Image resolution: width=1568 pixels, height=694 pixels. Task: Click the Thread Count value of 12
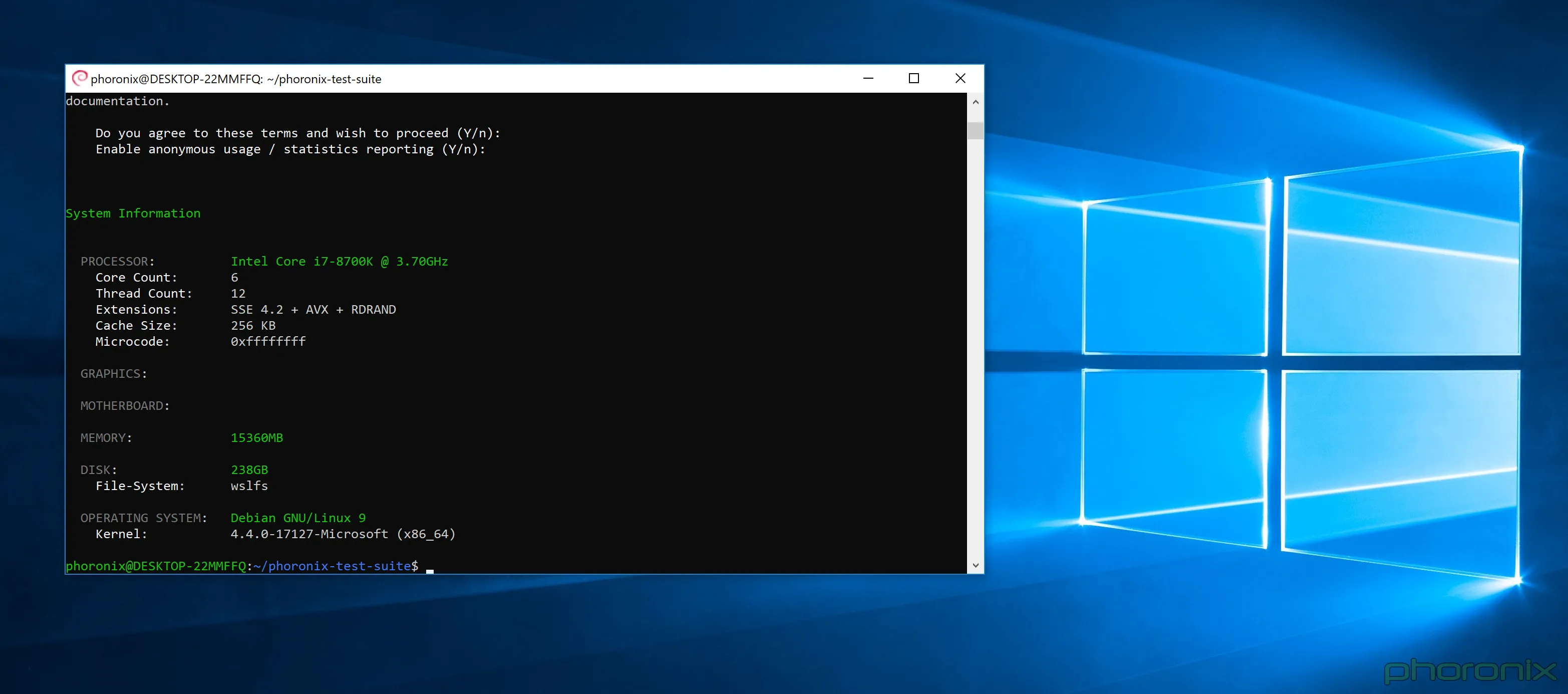point(238,293)
